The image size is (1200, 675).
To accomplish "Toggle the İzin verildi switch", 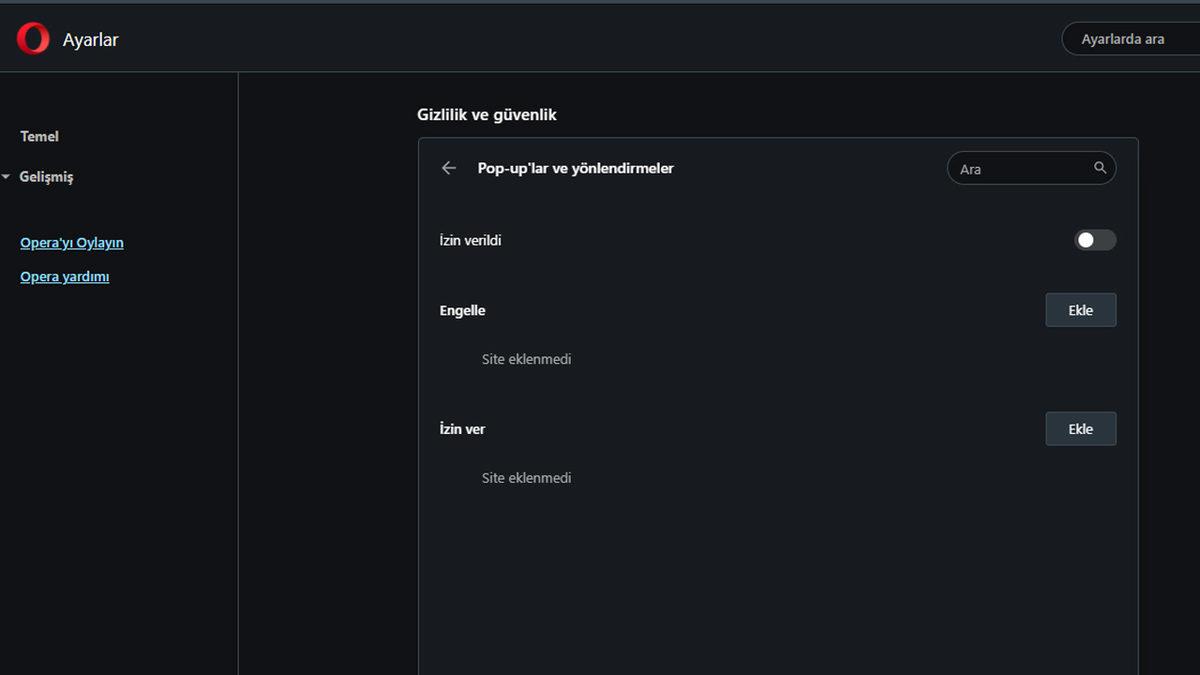I will (1094, 240).
